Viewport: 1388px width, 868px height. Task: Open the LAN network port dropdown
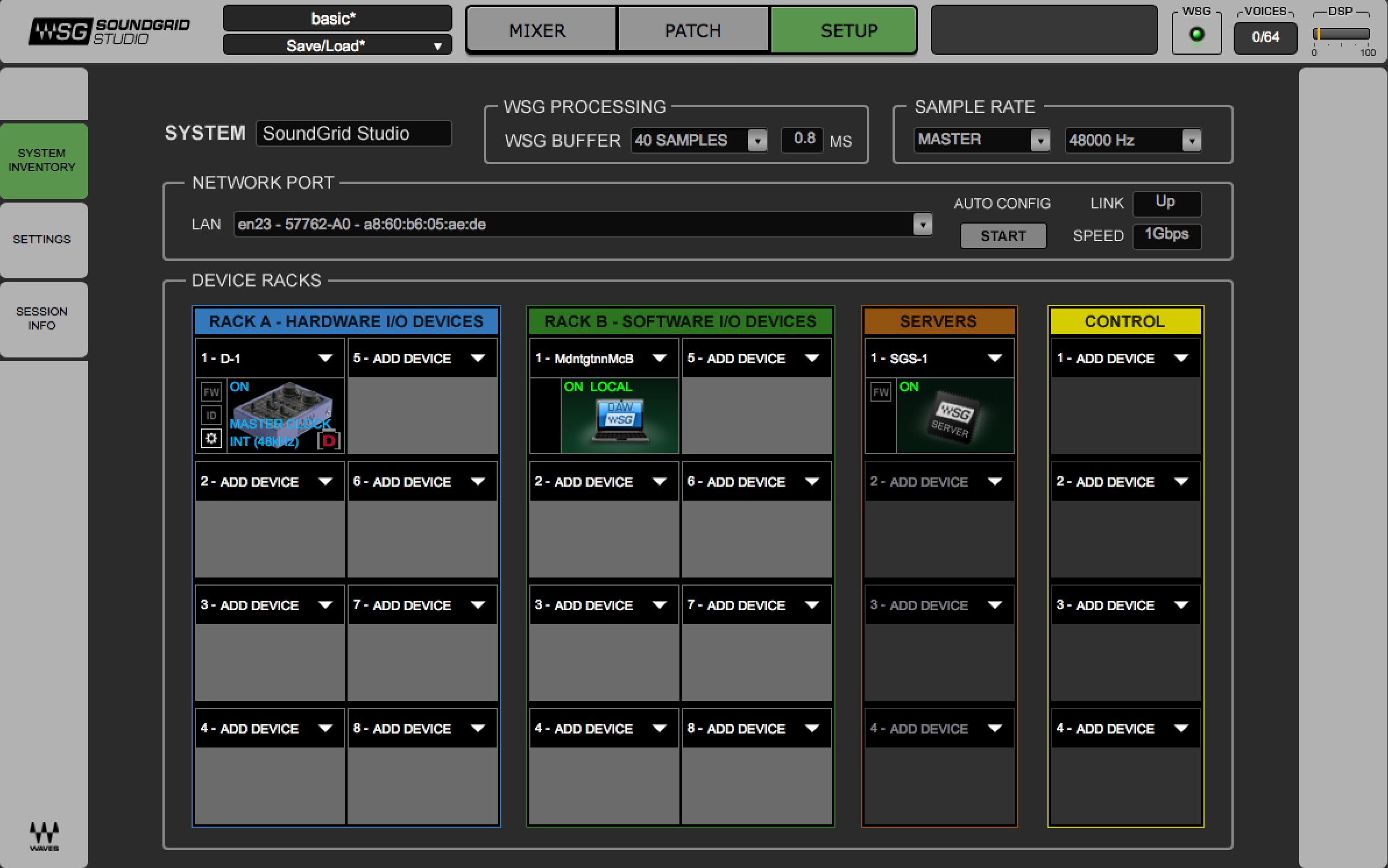(x=583, y=224)
